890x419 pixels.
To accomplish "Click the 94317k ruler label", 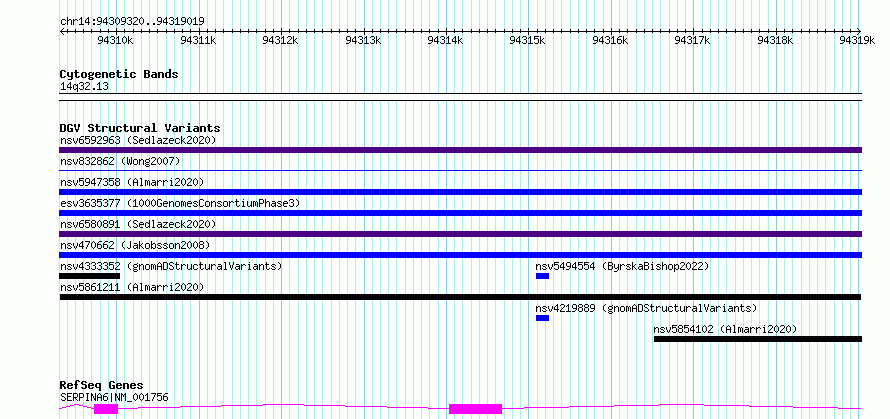I will pos(692,40).
